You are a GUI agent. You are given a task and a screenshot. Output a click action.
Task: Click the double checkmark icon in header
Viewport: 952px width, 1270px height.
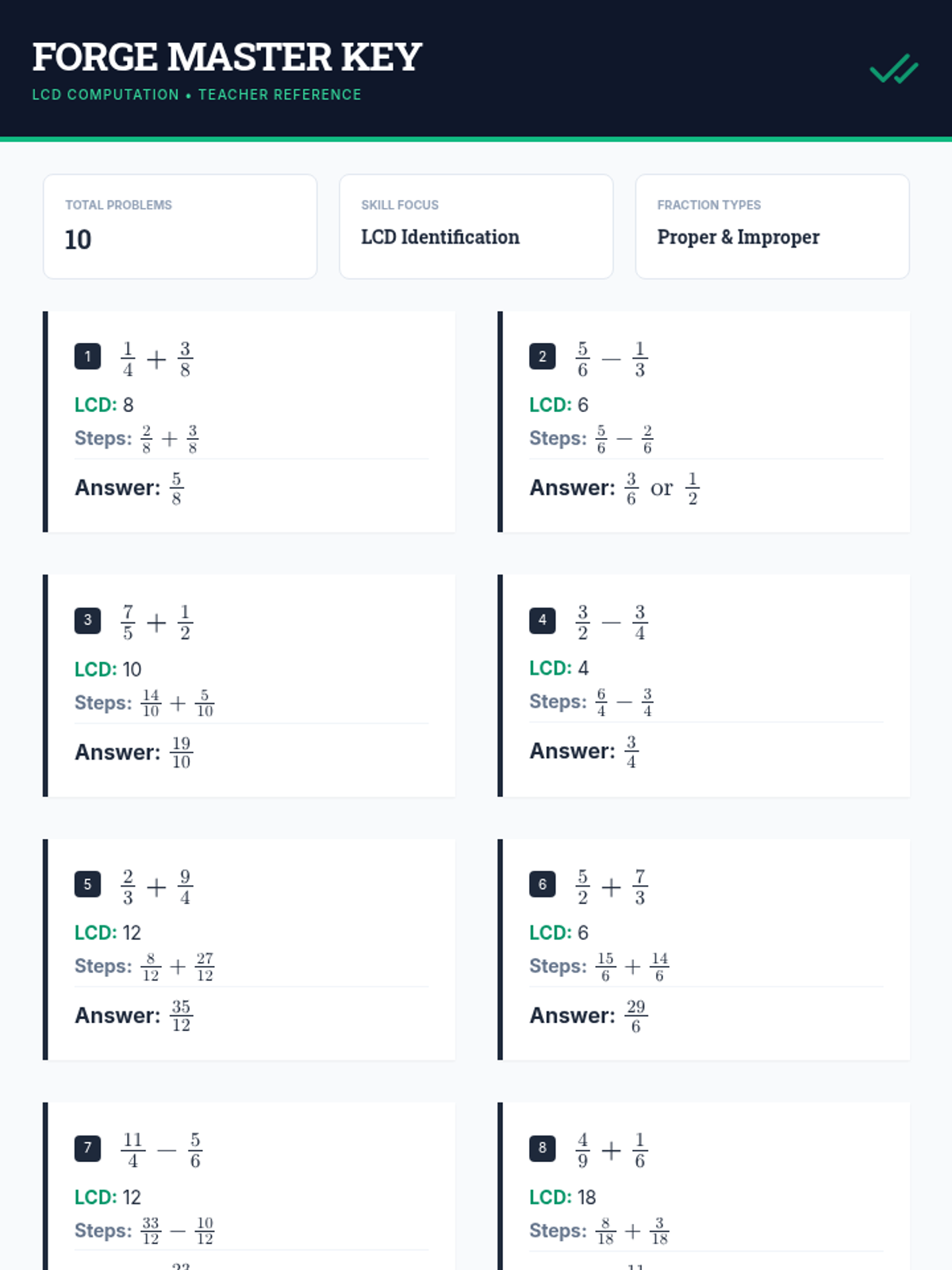(894, 70)
